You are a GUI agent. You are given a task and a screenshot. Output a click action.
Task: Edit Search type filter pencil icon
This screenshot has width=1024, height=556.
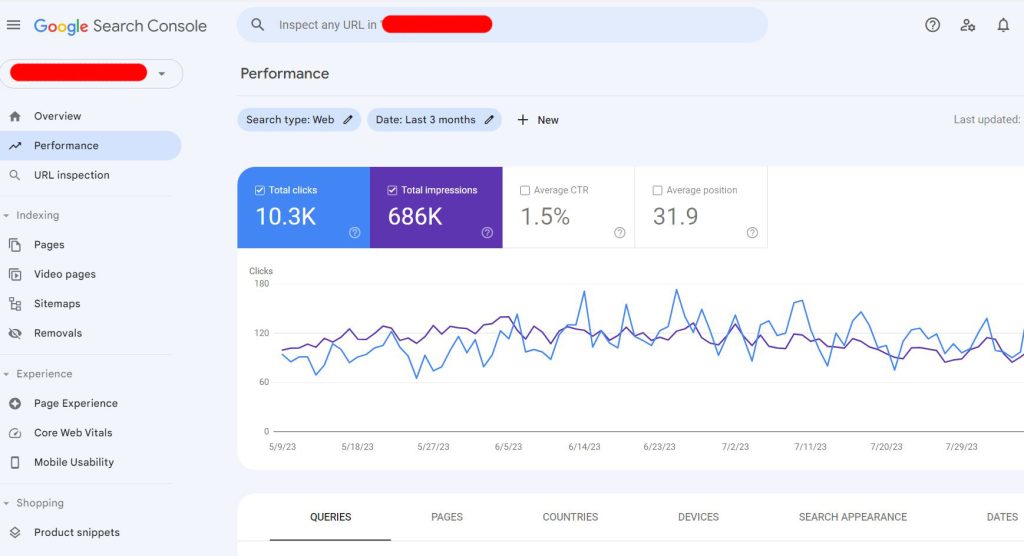(348, 120)
